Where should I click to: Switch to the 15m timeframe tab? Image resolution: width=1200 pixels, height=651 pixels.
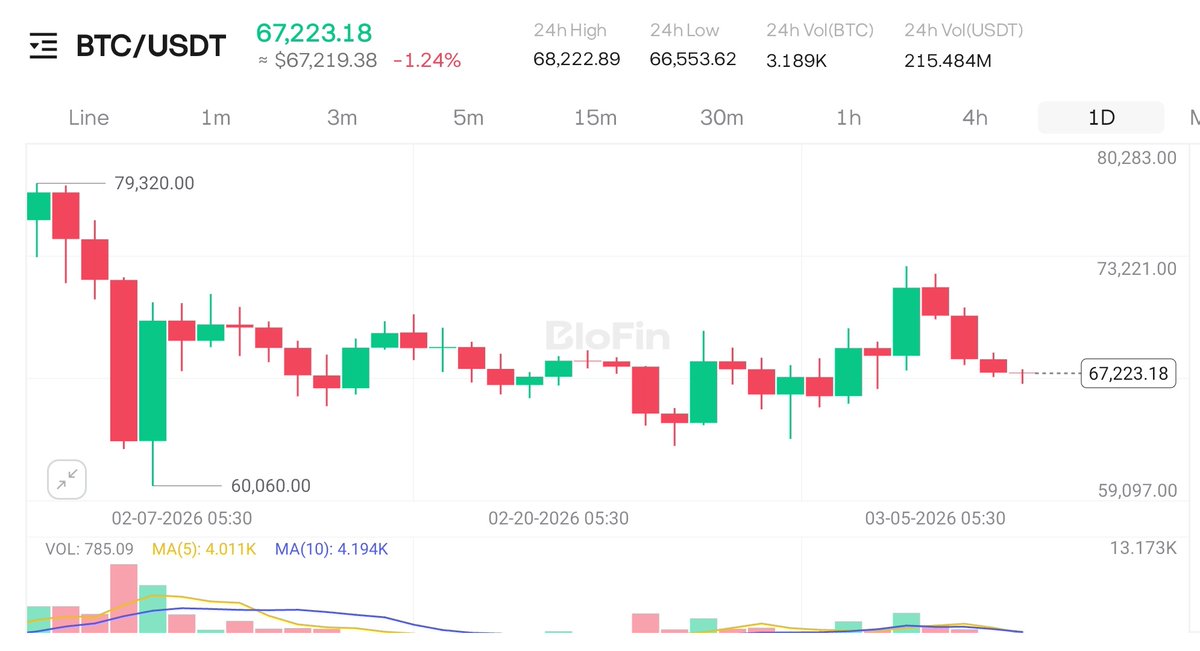coord(595,117)
